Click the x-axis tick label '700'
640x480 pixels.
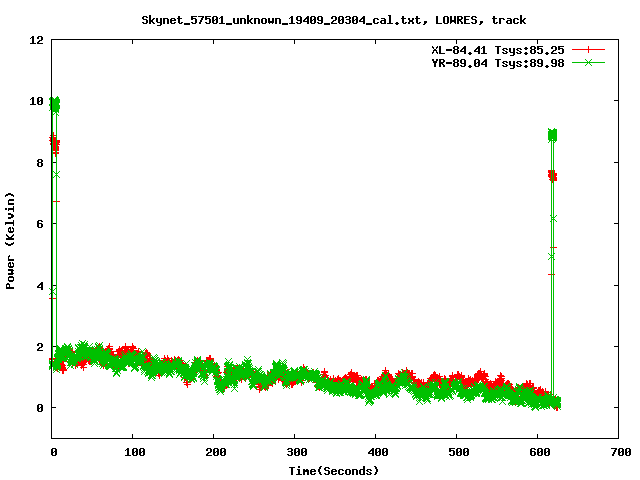pyautogui.click(x=620, y=452)
